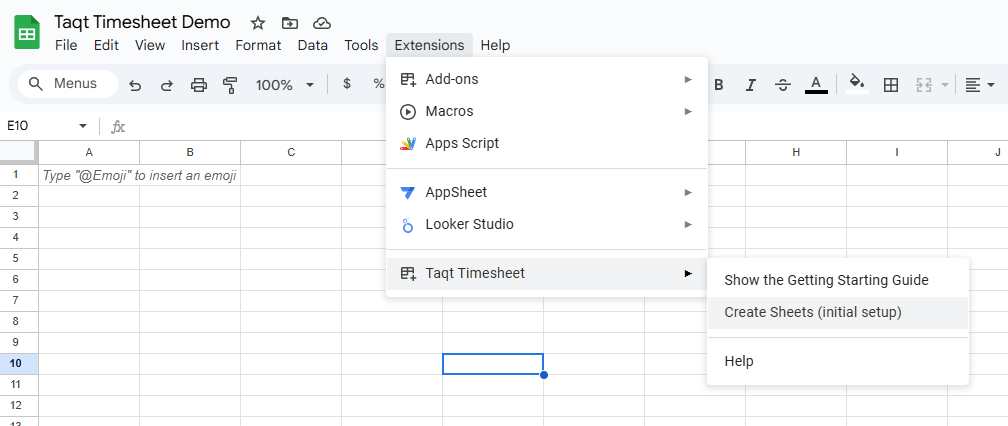This screenshot has width=1008, height=426.
Task: Open the 100% zoom dropdown
Action: pyautogui.click(x=285, y=85)
